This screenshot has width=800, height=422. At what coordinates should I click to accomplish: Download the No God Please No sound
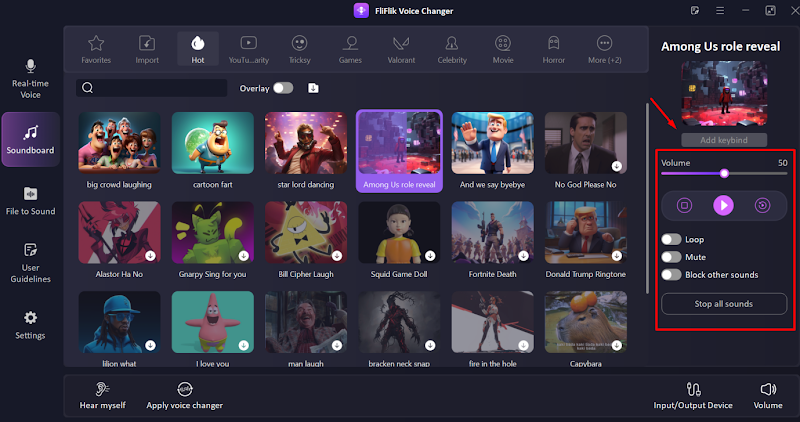pos(617,166)
